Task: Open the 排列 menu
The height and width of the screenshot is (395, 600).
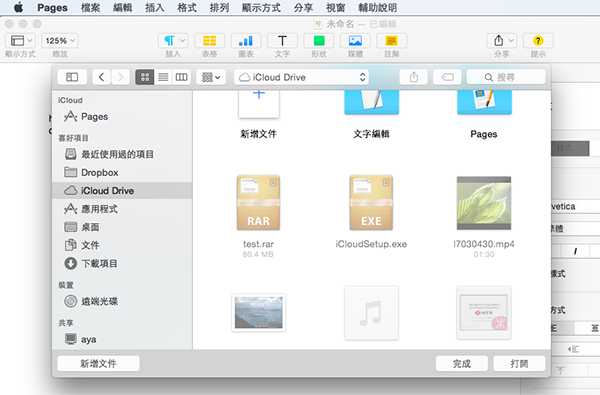Action: click(x=219, y=8)
